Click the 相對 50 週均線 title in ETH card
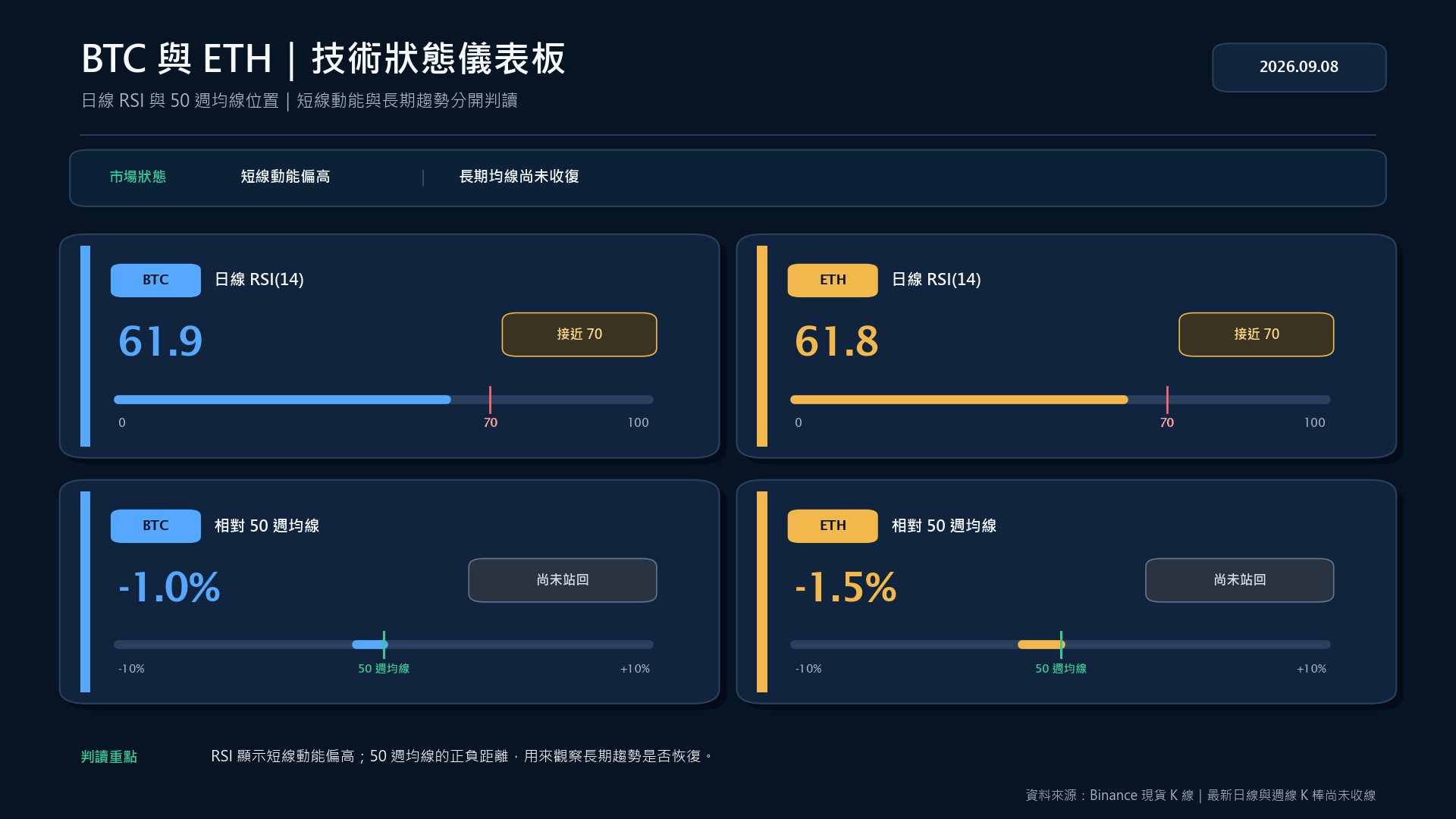Image resolution: width=1456 pixels, height=819 pixels. coord(944,526)
